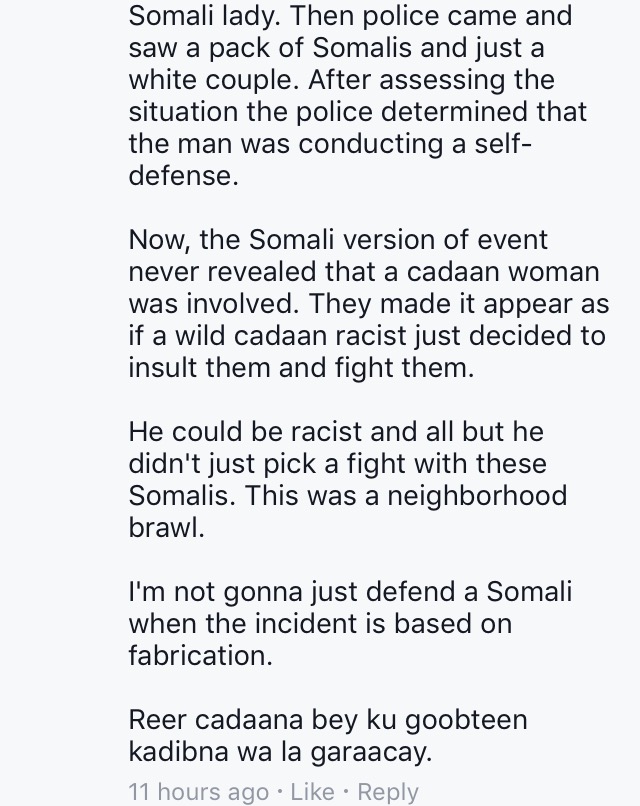Viewport: 640px width, 806px height.
Task: Like this comment
Action: click(312, 791)
